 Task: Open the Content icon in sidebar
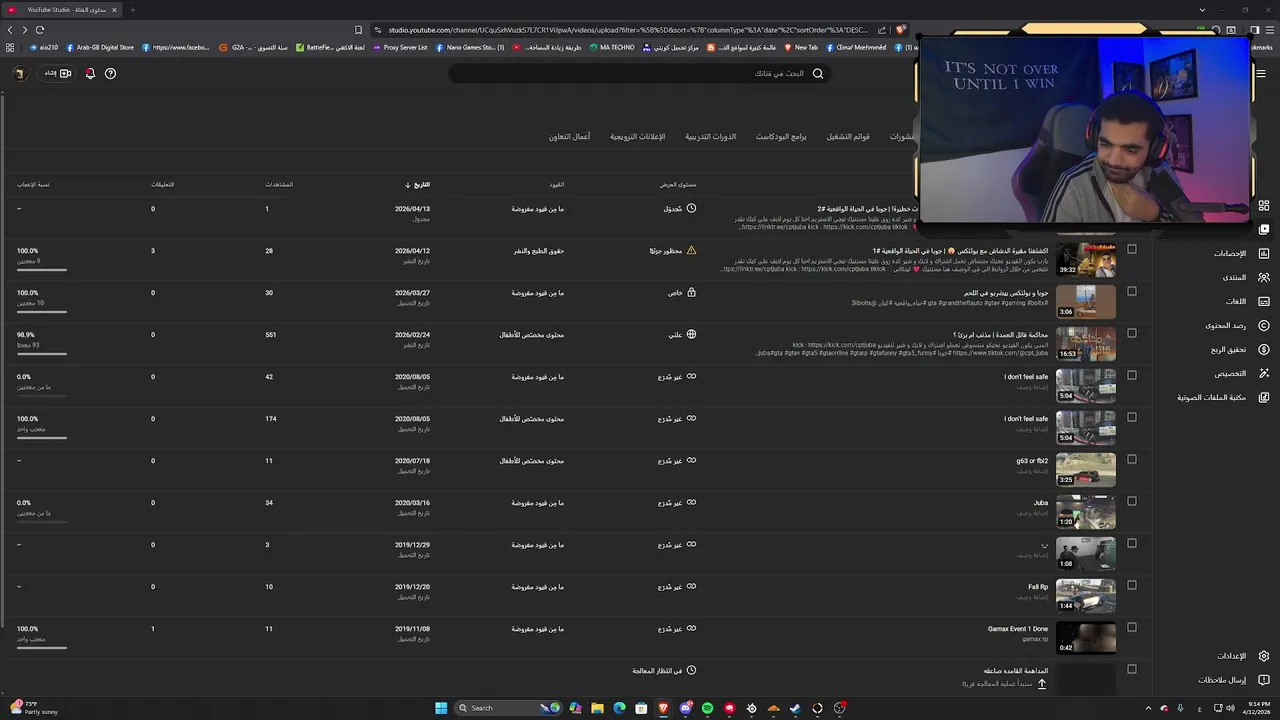click(1264, 229)
